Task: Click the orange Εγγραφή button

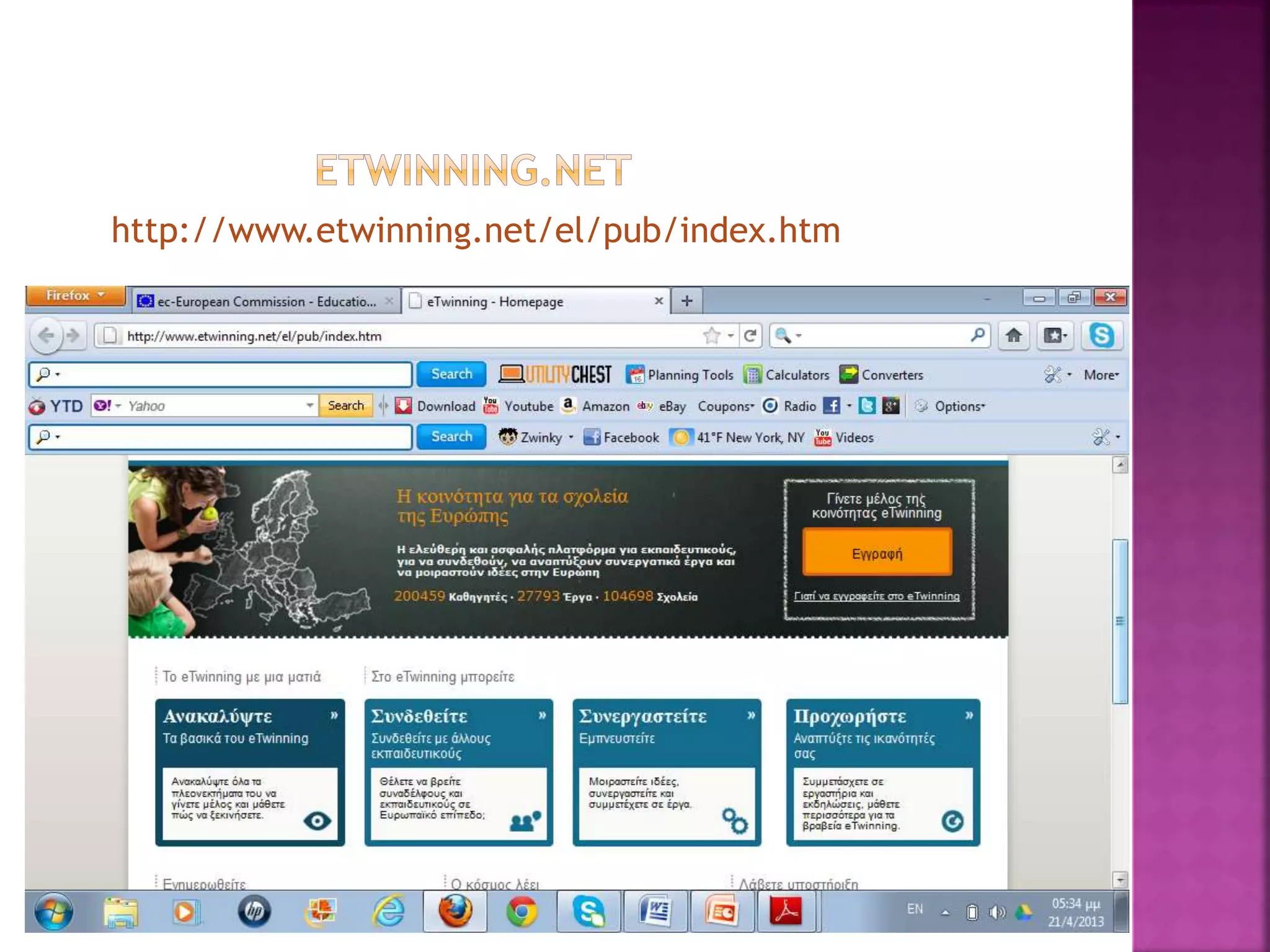Action: click(877, 553)
